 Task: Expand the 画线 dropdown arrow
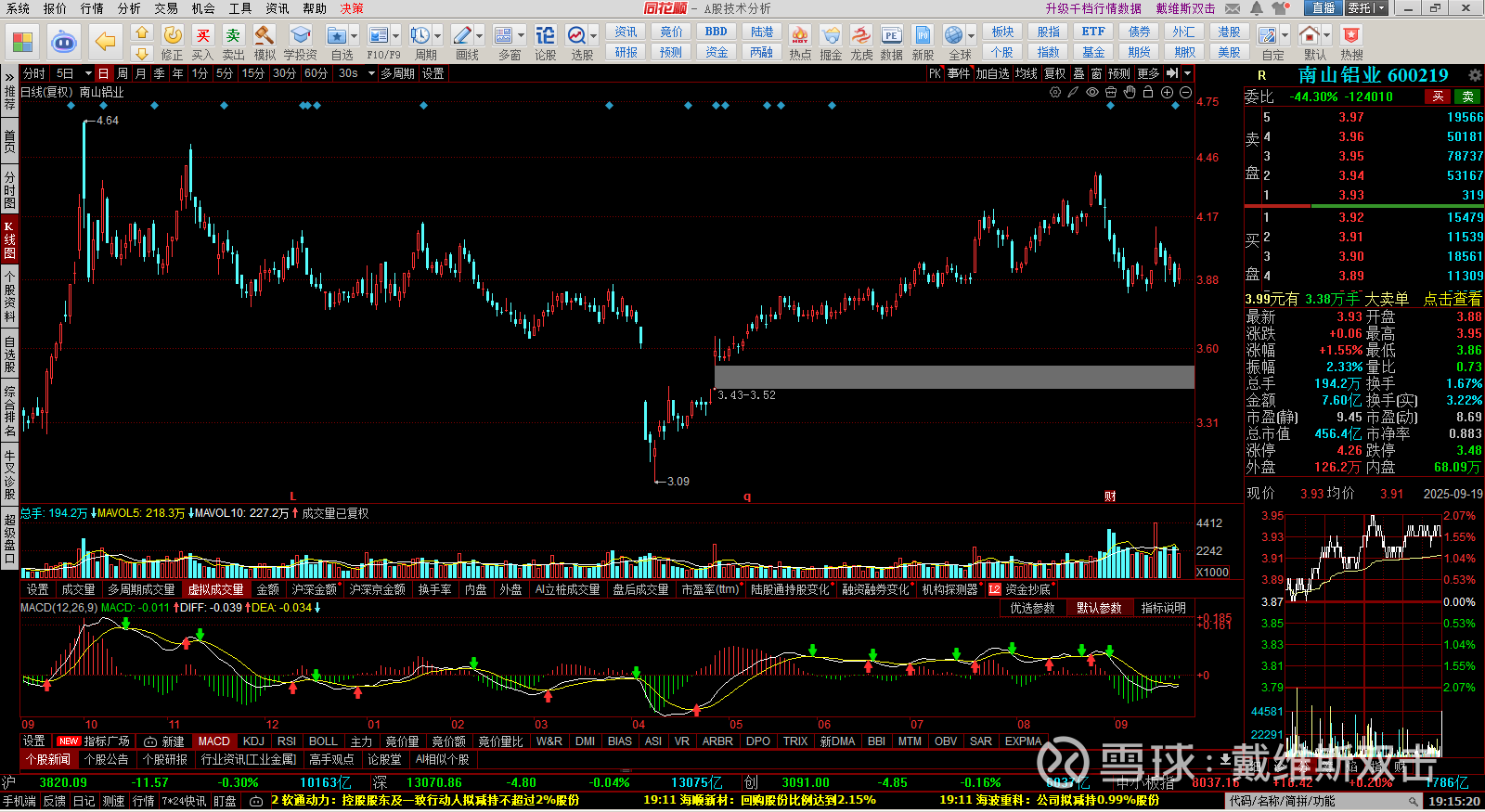pos(479,36)
